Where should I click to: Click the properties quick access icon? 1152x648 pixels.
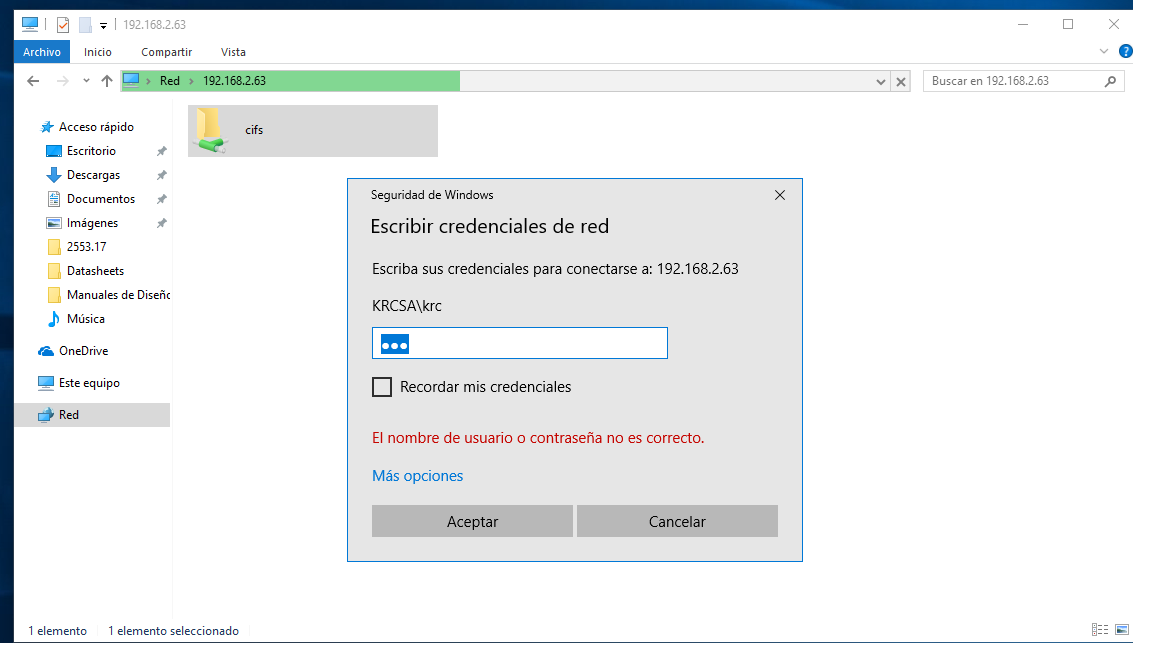(x=63, y=25)
